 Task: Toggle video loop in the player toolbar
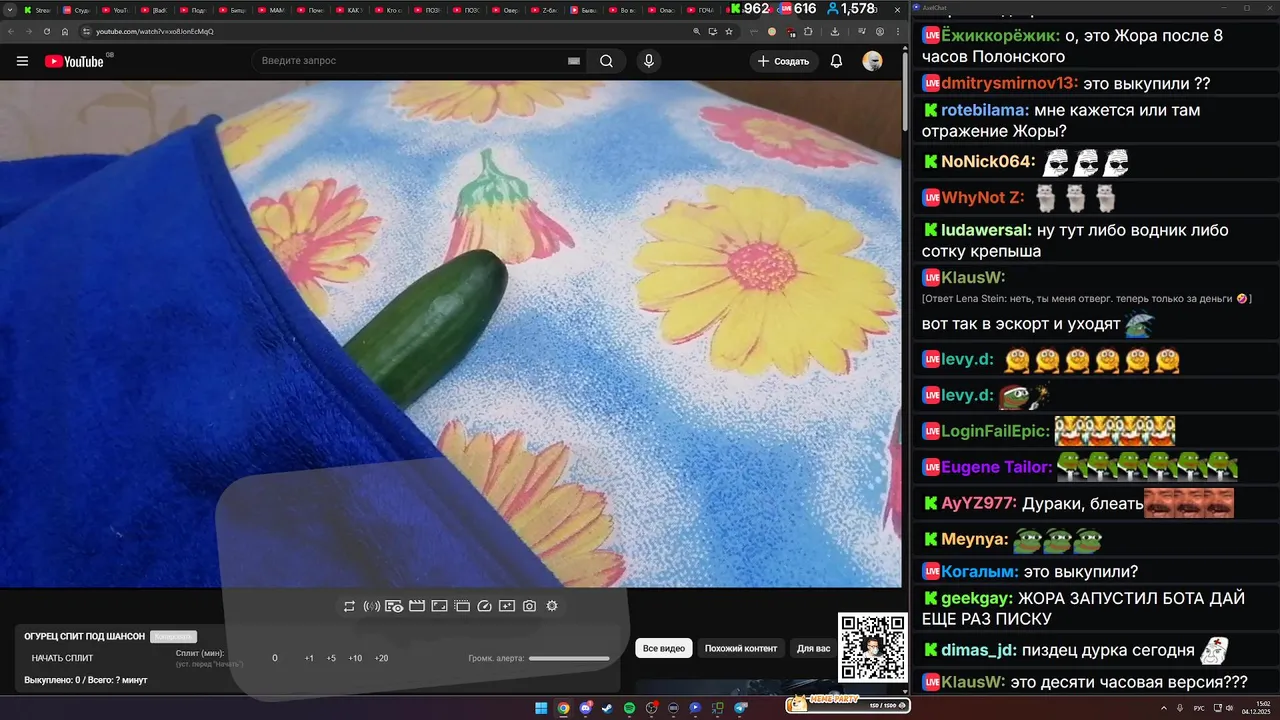349,606
